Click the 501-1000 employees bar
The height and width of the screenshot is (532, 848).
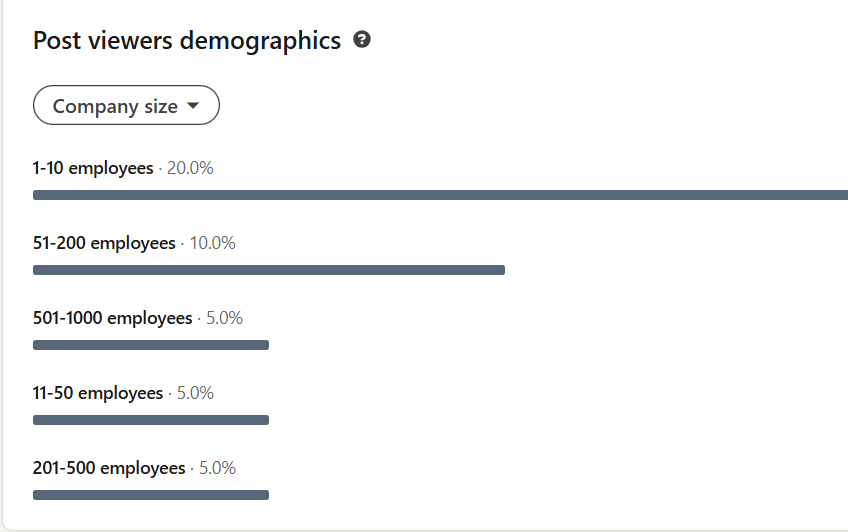tap(150, 345)
